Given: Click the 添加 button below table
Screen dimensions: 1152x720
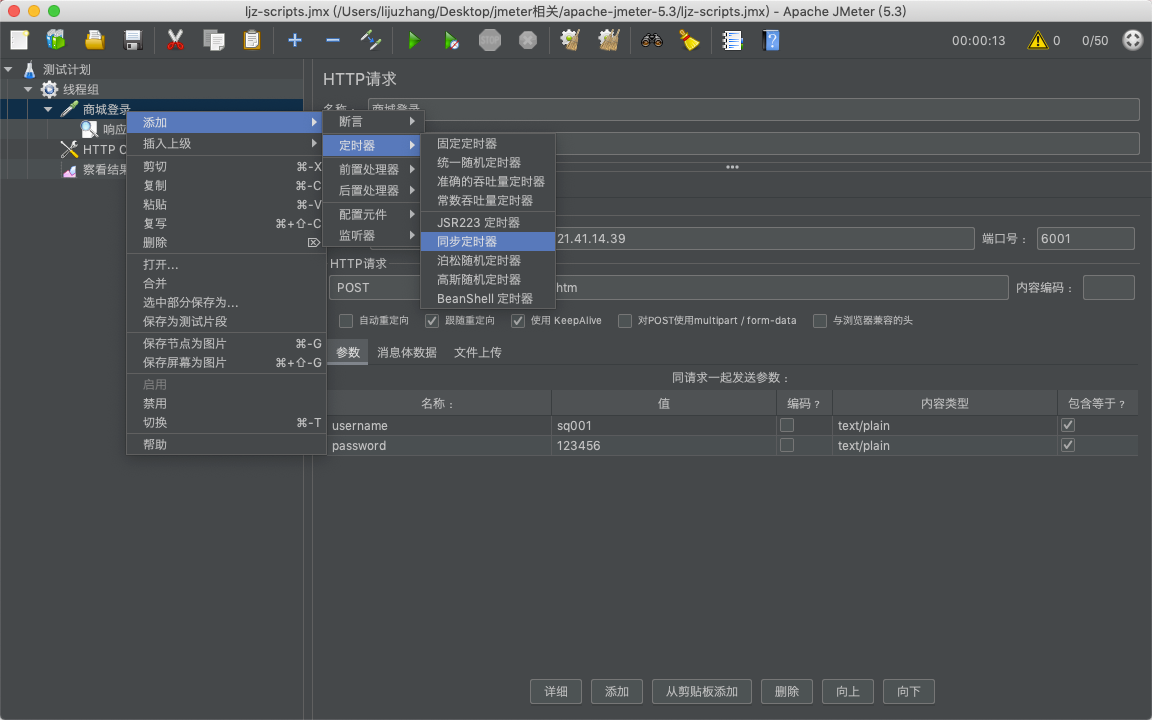Looking at the screenshot, I should coord(617,692).
